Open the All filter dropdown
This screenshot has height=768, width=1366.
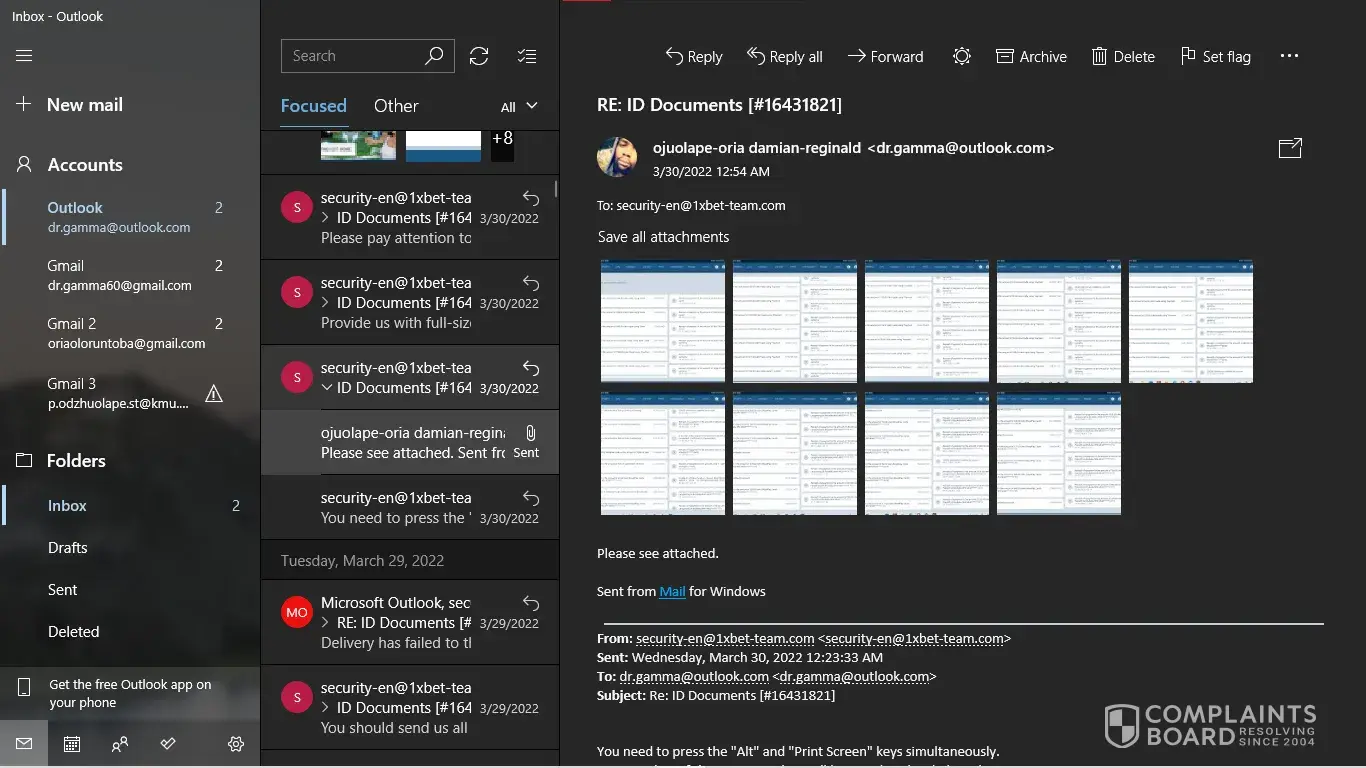(x=519, y=106)
